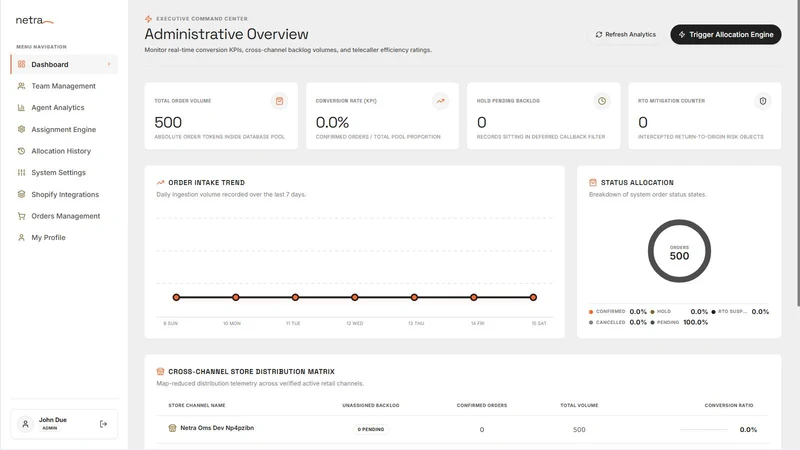The image size is (800, 450).
Task: Click the 0.0% Conversion Rate value
Action: (332, 122)
